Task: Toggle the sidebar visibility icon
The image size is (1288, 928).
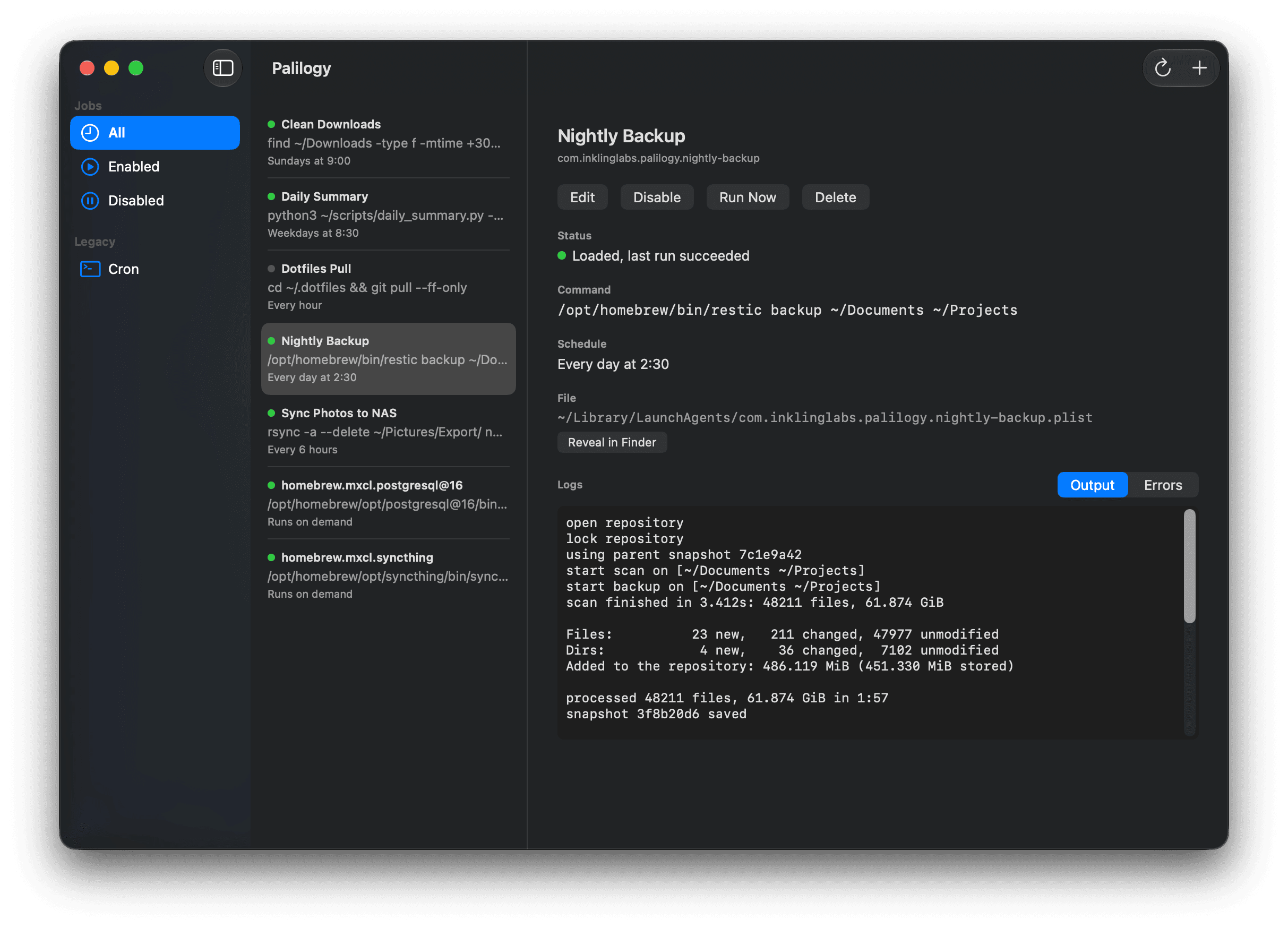Action: click(222, 68)
